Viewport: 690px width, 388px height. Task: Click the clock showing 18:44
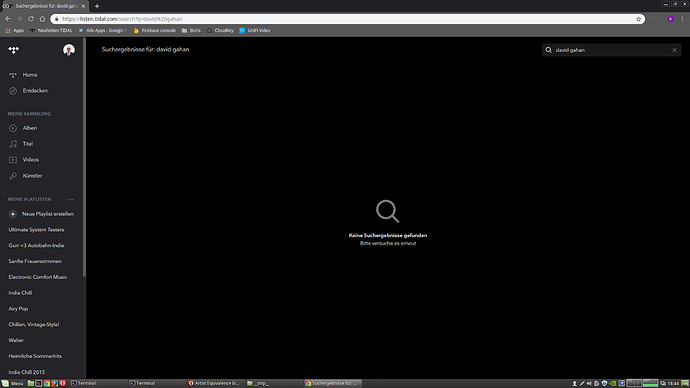tap(673, 383)
